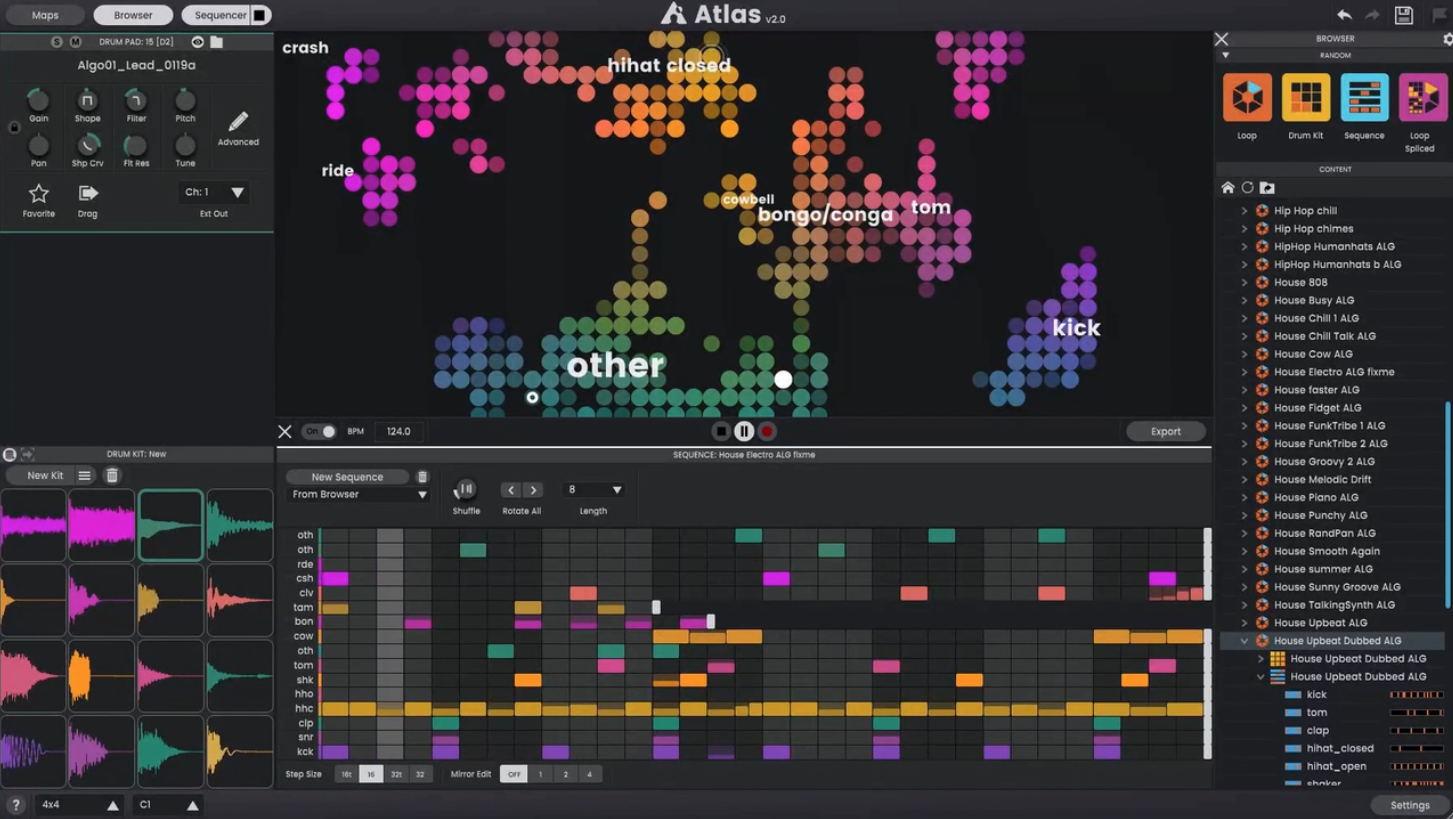Image resolution: width=1453 pixels, height=819 pixels.
Task: Collapse the Random section triangle
Action: (1226, 56)
